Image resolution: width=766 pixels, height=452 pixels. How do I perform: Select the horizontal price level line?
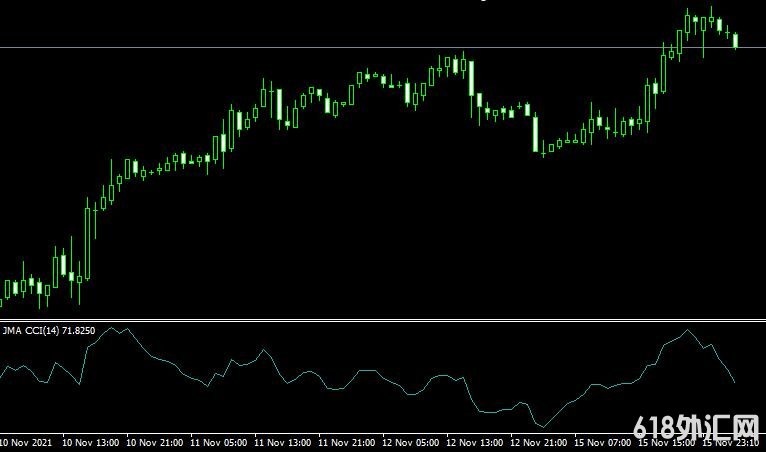pos(383,47)
